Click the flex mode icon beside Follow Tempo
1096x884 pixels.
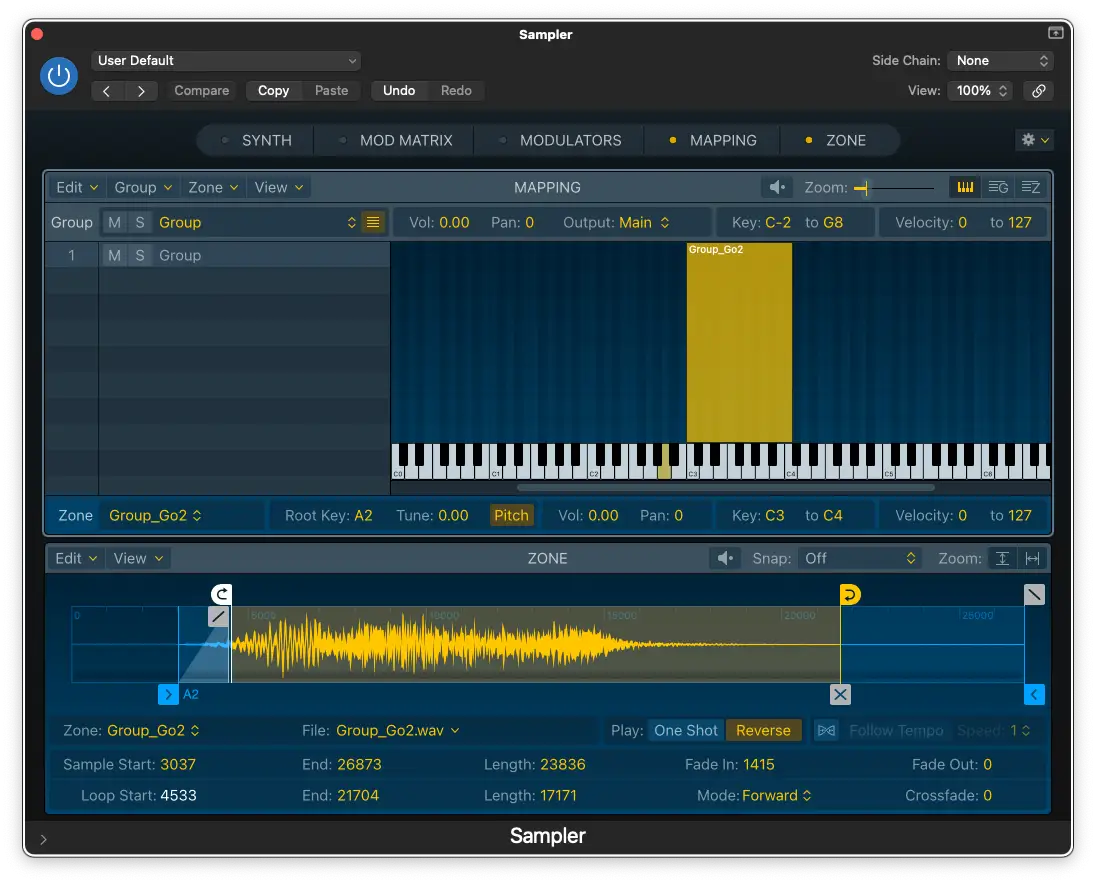pos(826,731)
